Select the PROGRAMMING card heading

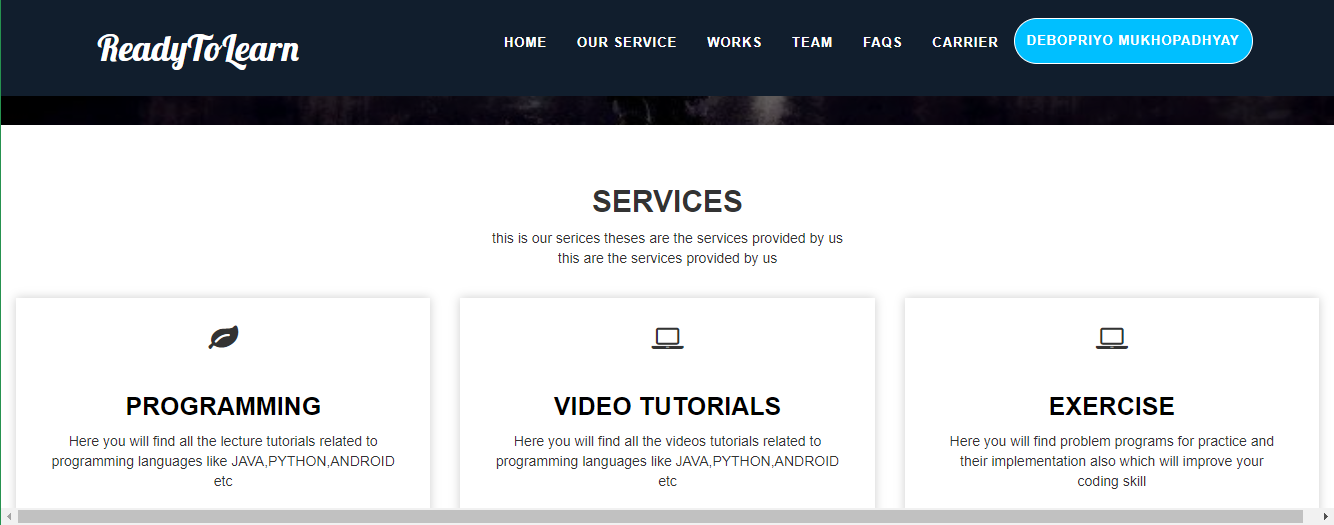point(223,406)
